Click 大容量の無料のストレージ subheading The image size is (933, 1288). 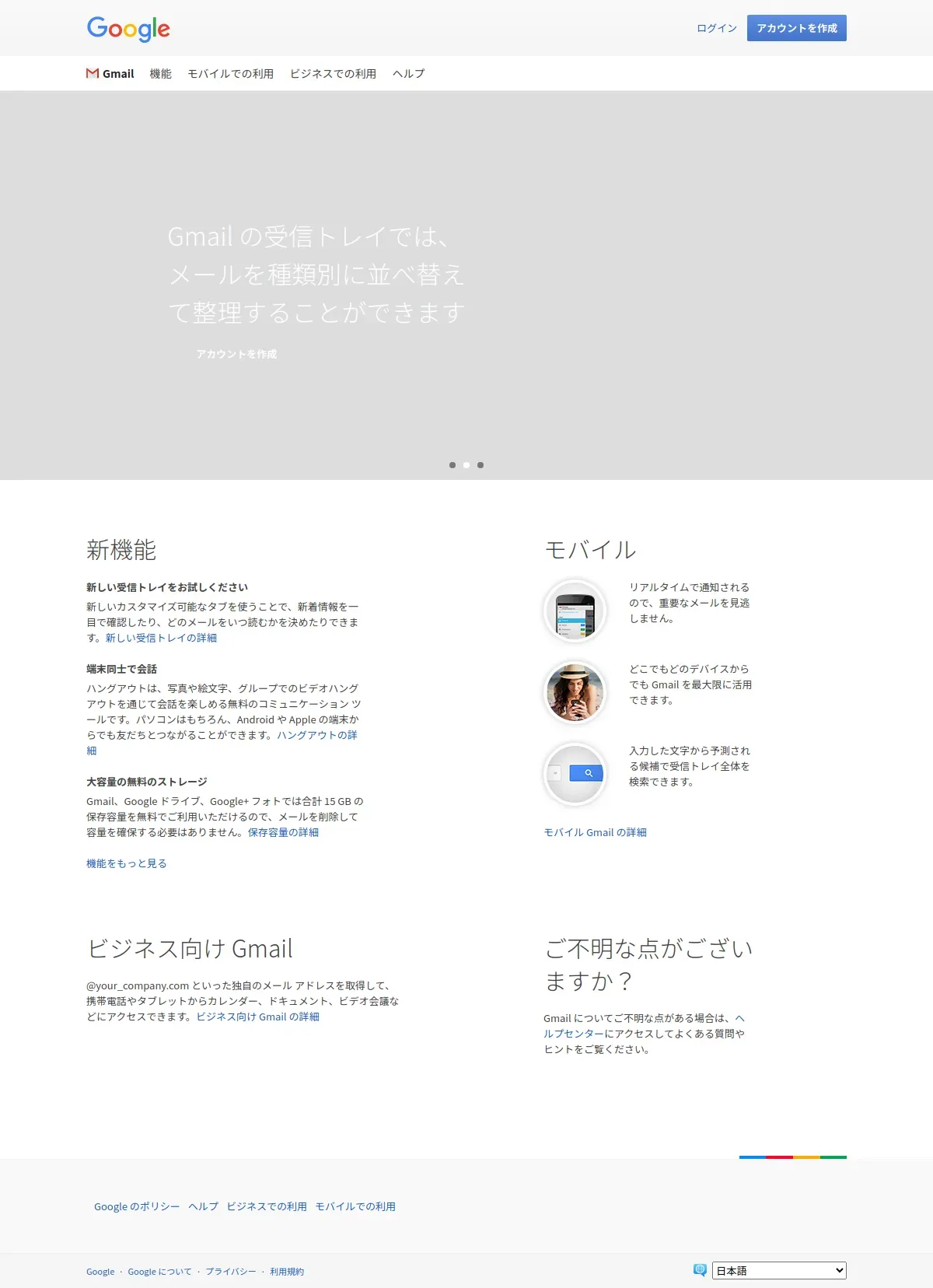(x=147, y=782)
